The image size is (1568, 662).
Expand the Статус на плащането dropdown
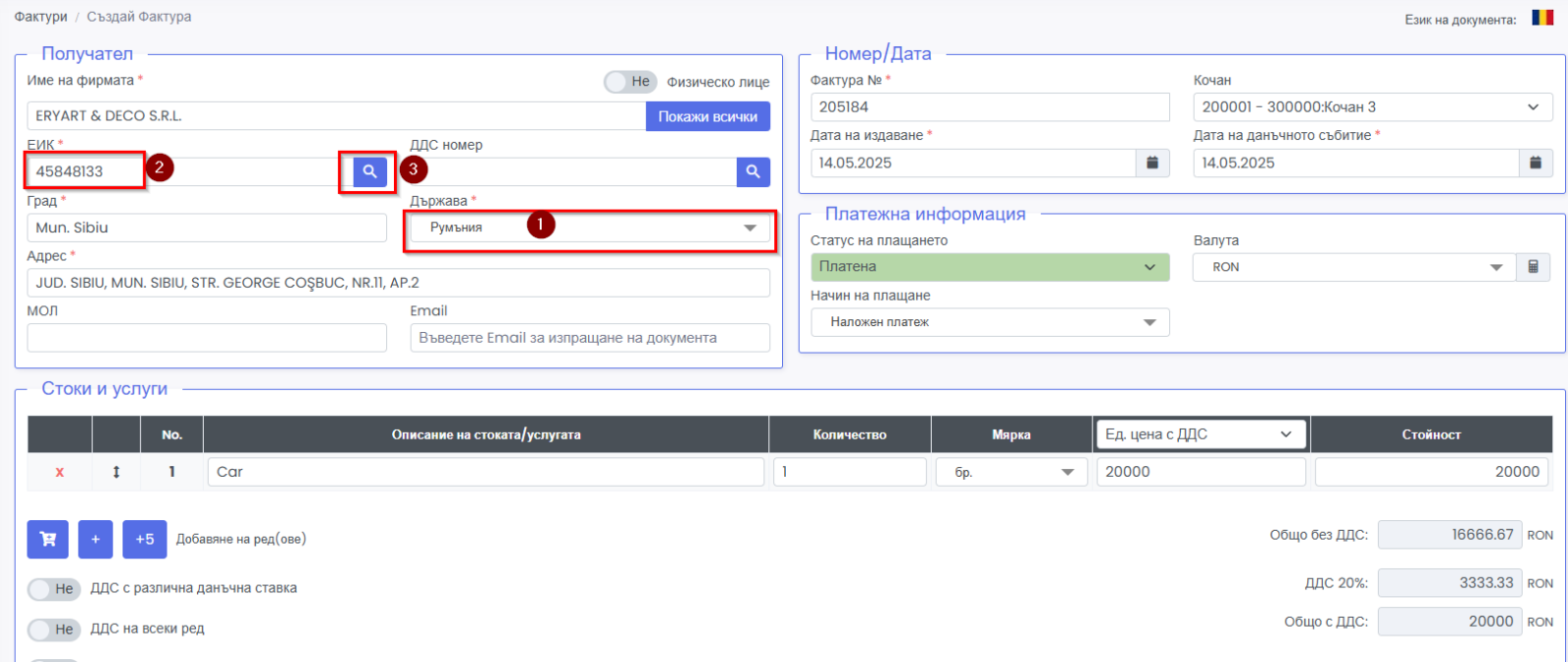tap(989, 267)
